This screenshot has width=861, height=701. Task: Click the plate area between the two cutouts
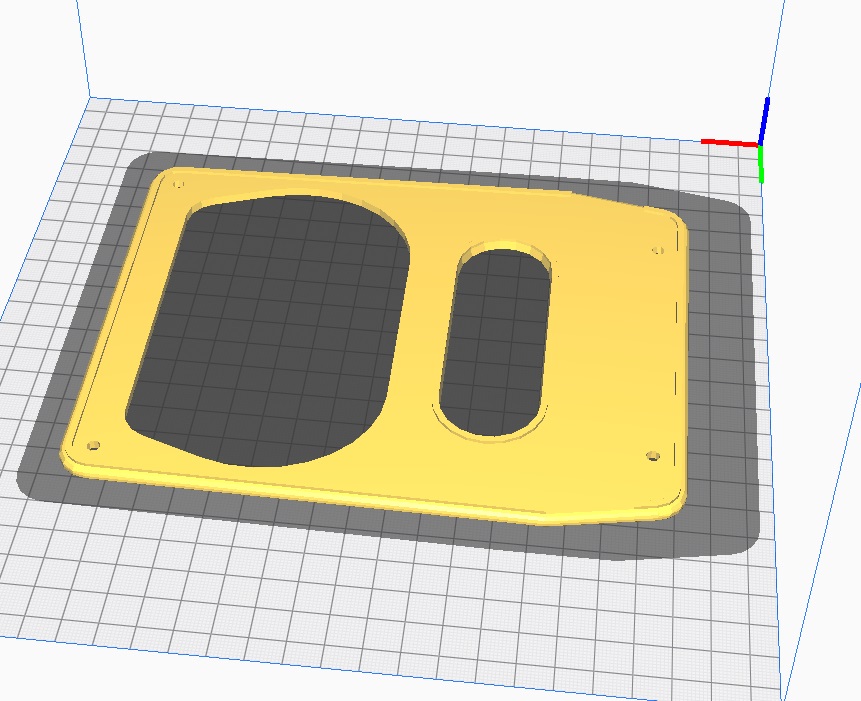(x=425, y=330)
